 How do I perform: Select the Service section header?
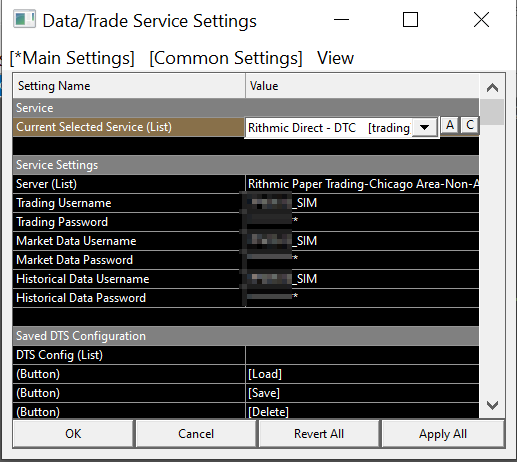(x=246, y=108)
